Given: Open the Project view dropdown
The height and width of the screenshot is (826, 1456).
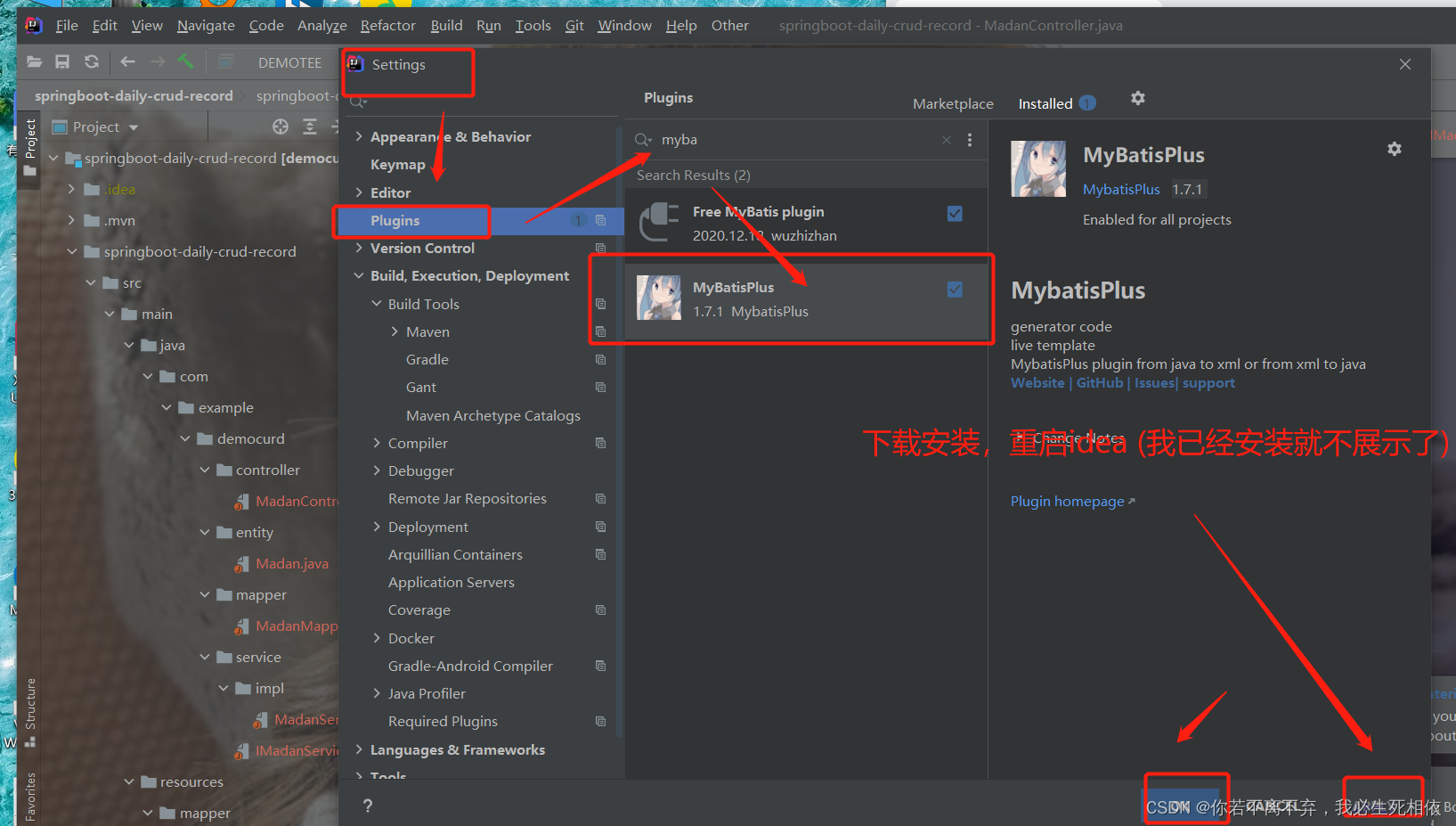Looking at the screenshot, I should pyautogui.click(x=96, y=127).
